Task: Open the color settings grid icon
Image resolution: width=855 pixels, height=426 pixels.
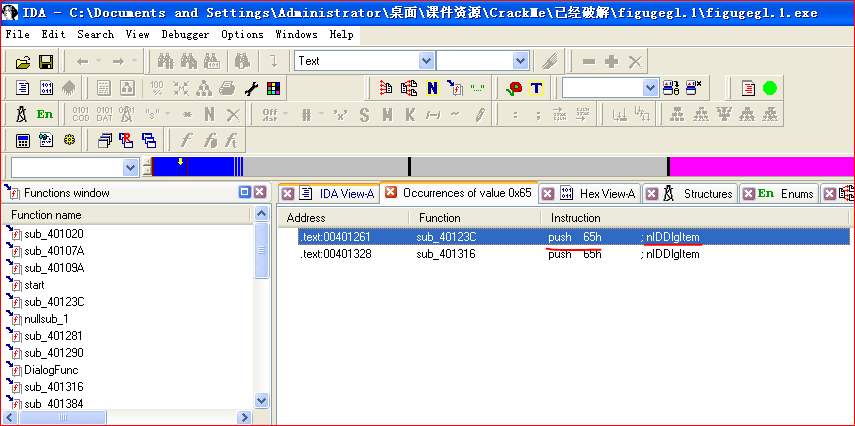Action: [x=273, y=88]
